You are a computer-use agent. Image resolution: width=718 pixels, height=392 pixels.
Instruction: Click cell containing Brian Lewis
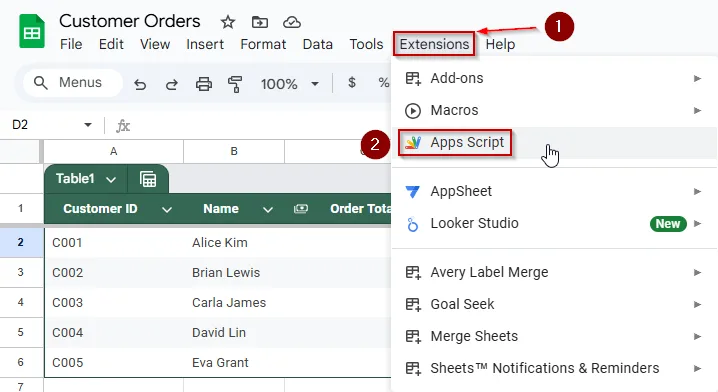click(234, 272)
